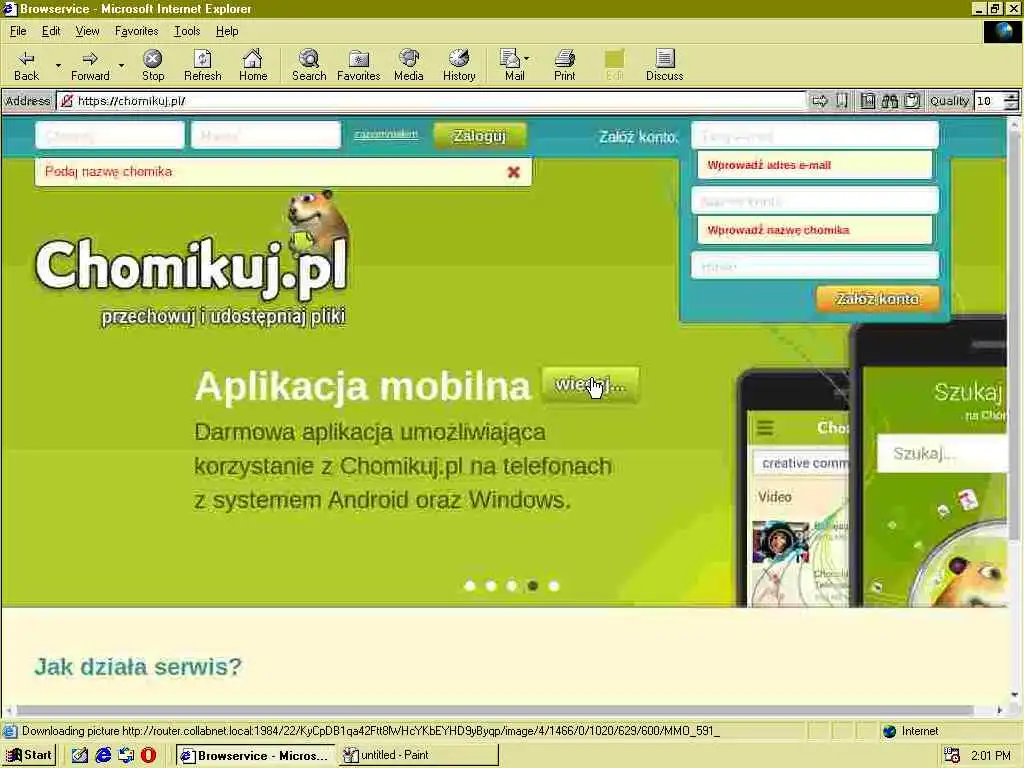Screen dimensions: 1024x768
Task: Select the fifth carousel dot
Action: 554,586
